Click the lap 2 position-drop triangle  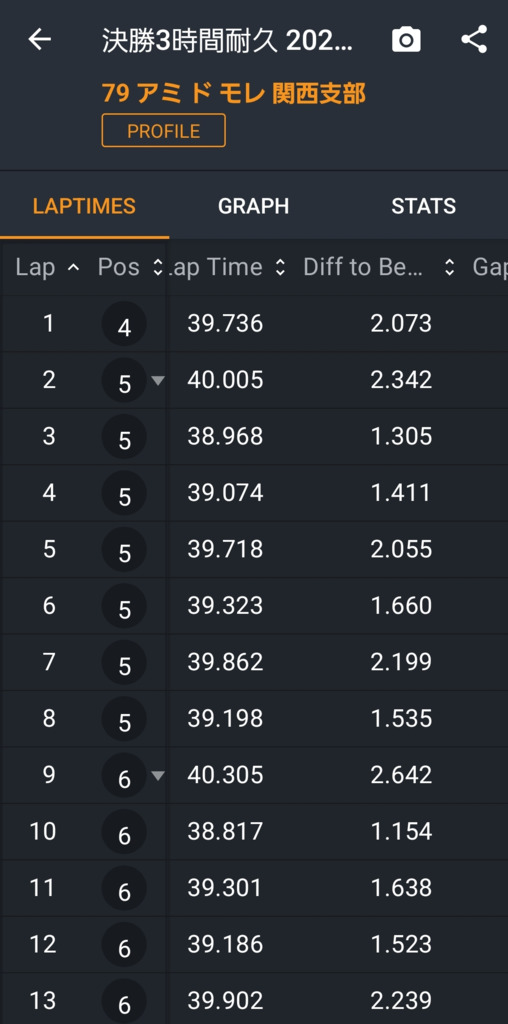pos(157,380)
